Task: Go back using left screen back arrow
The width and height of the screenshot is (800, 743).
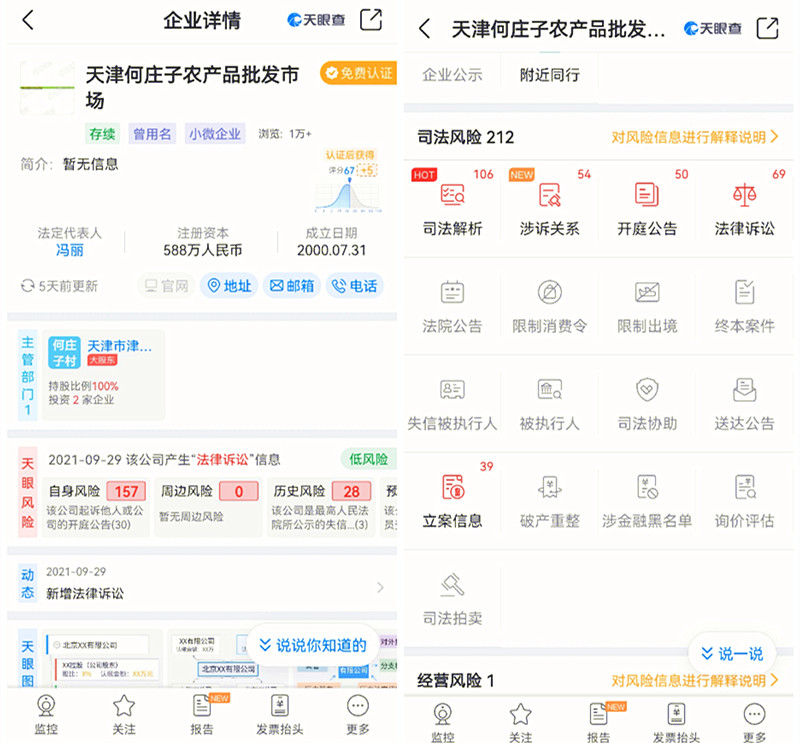Action: click(28, 20)
